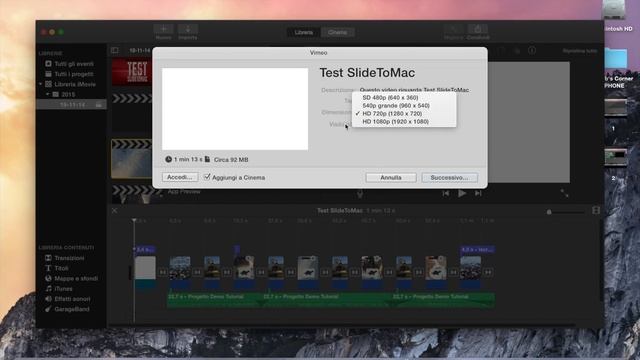Click the microphone voiceover icon
Screen dimensions: 640x360
[x=360, y=193]
